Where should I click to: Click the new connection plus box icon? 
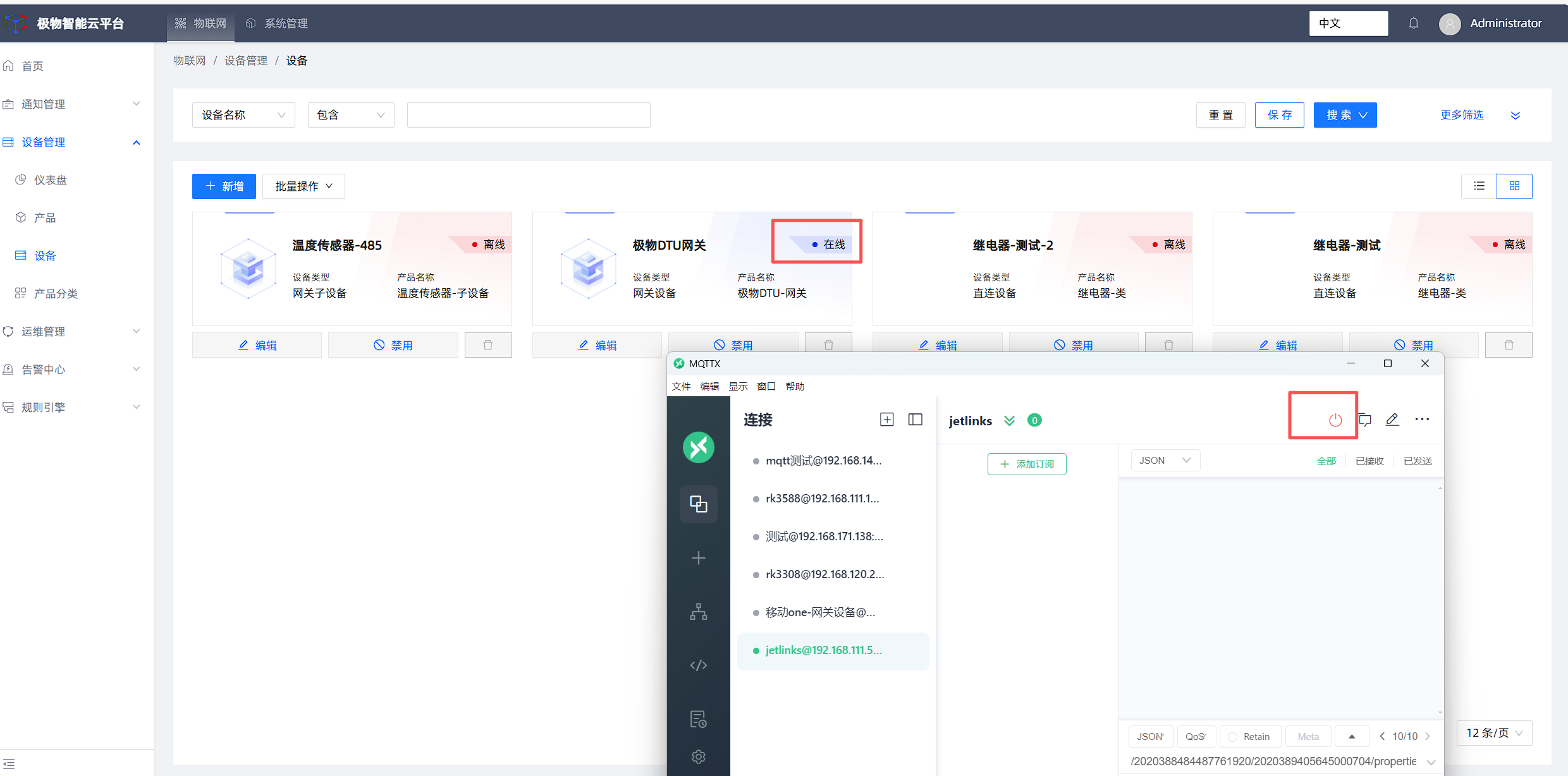coord(886,420)
